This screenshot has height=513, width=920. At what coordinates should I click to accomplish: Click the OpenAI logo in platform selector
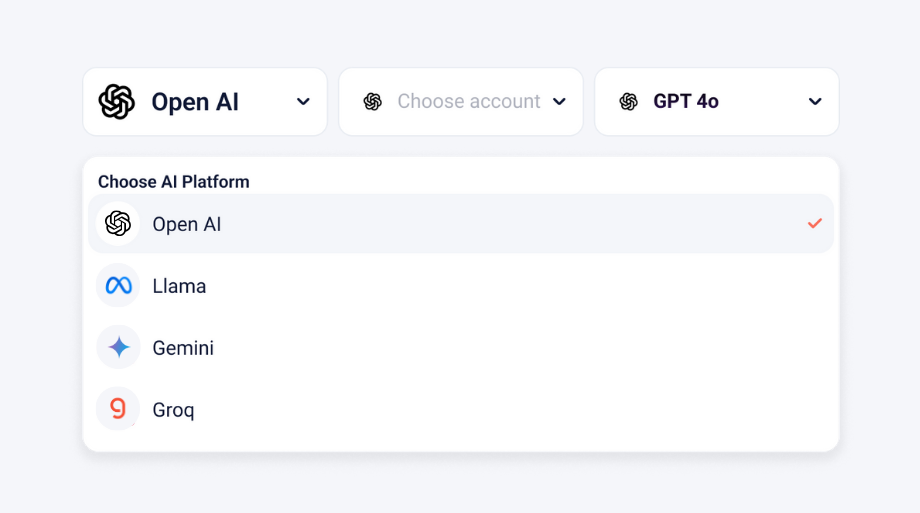point(116,102)
